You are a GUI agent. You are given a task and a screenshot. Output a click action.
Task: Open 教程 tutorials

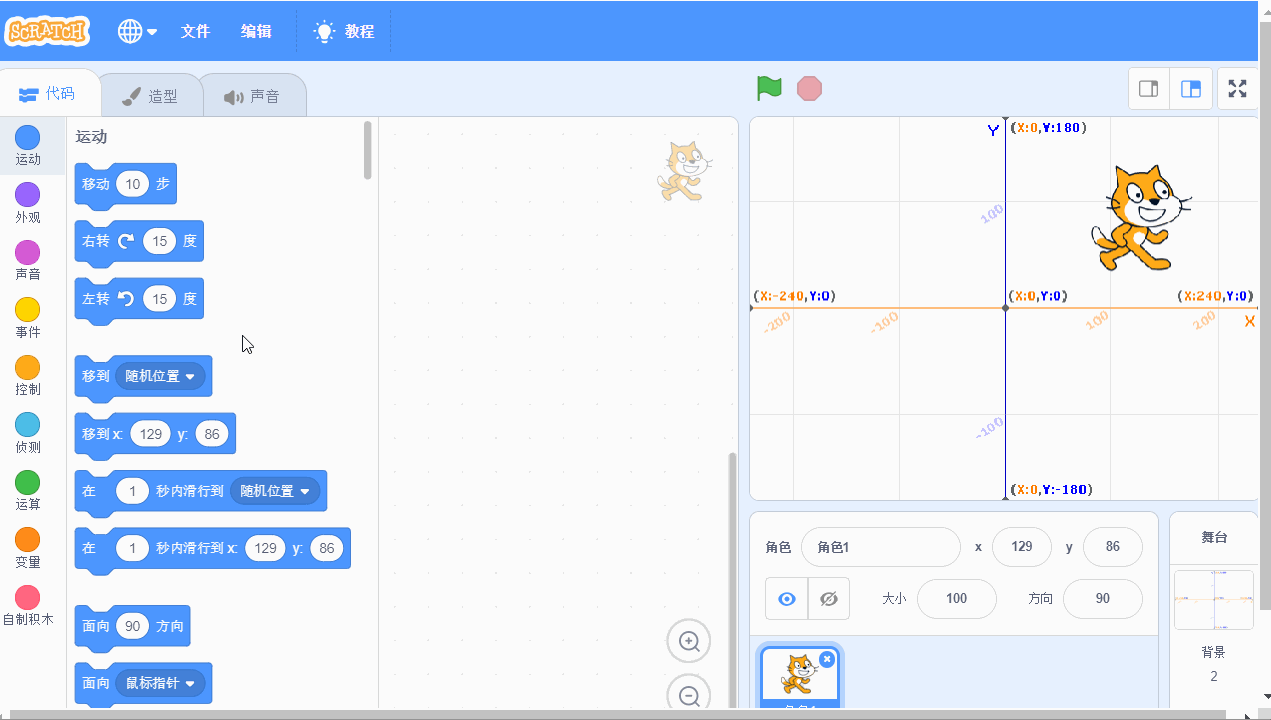[344, 31]
